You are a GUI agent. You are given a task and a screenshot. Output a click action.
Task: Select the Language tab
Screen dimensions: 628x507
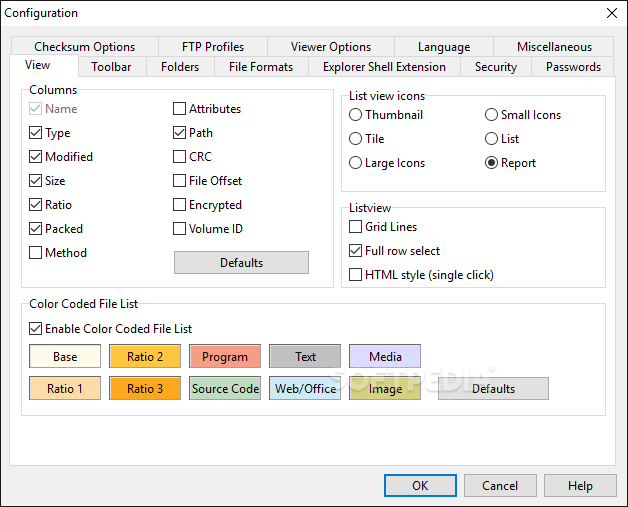[x=444, y=46]
